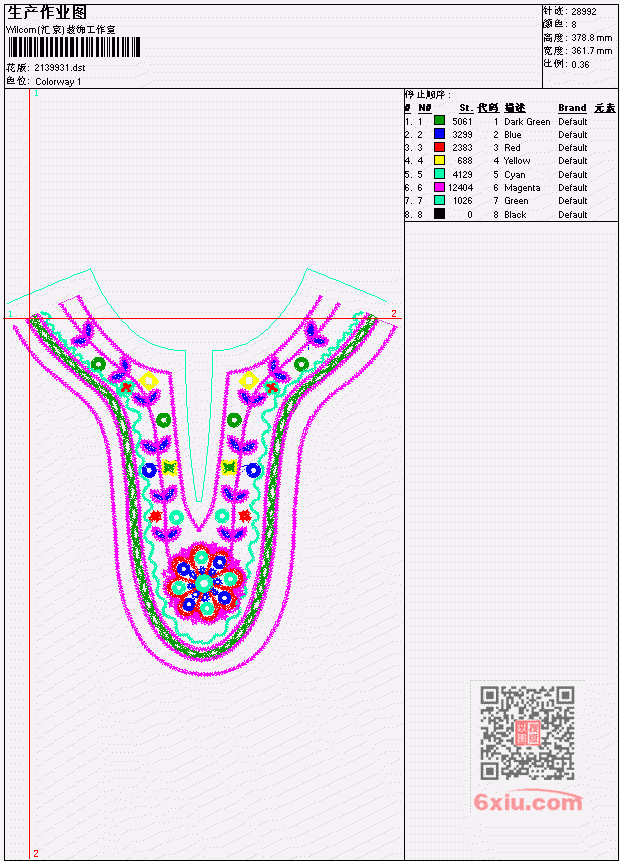Click the red end marker '2' on the horizontal line
The height and width of the screenshot is (861, 620).
394,314
